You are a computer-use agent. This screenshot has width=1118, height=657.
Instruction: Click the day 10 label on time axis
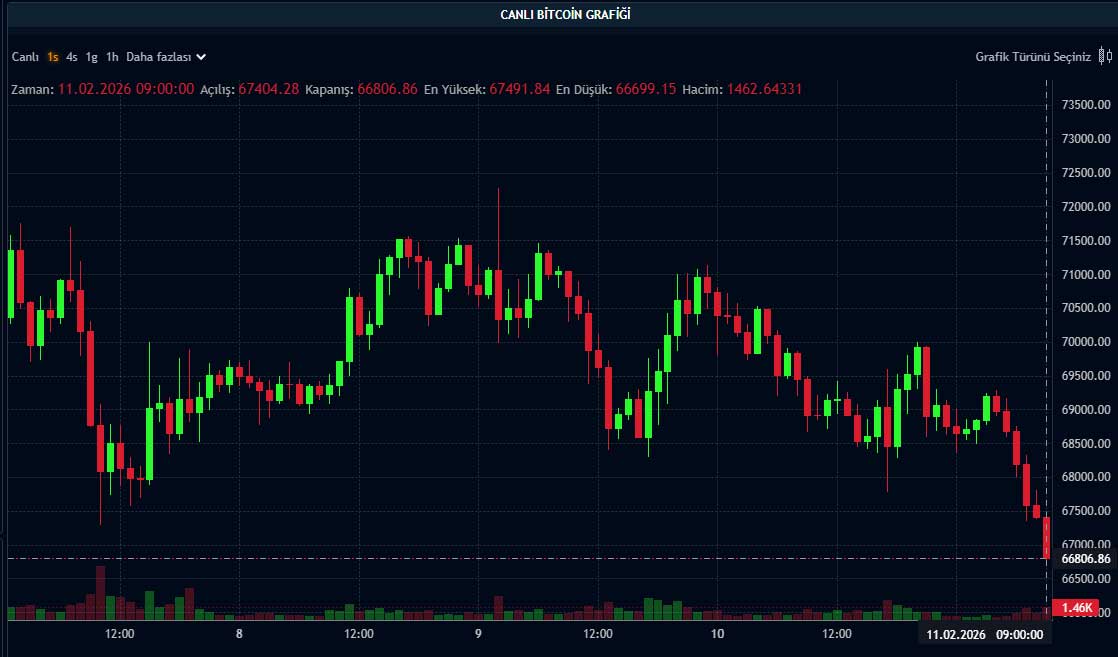pyautogui.click(x=717, y=634)
